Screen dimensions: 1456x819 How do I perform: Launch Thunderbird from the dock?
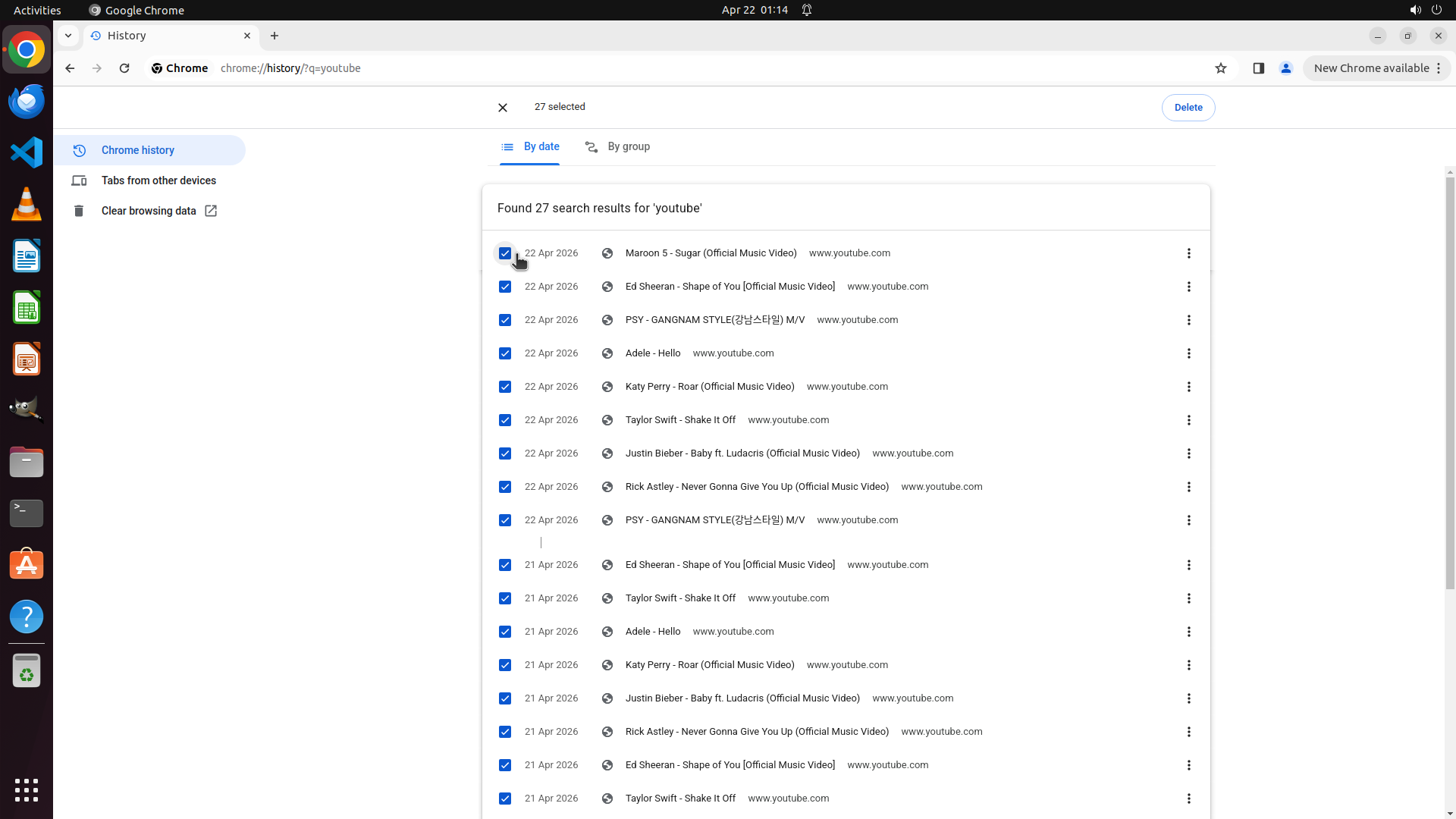coord(27,102)
